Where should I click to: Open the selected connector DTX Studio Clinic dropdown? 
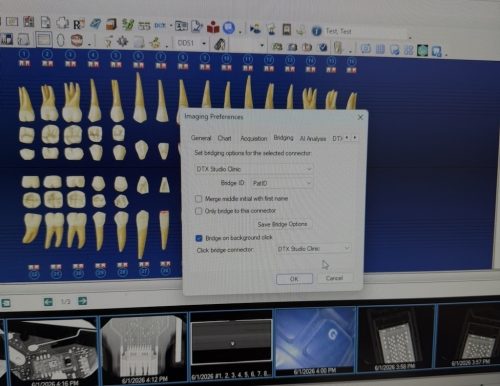point(254,169)
